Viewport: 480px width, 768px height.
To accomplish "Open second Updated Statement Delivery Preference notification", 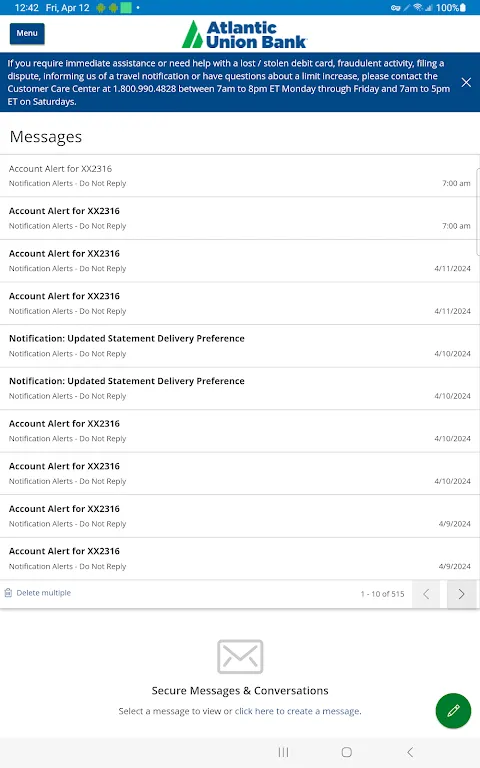I will 240,388.
